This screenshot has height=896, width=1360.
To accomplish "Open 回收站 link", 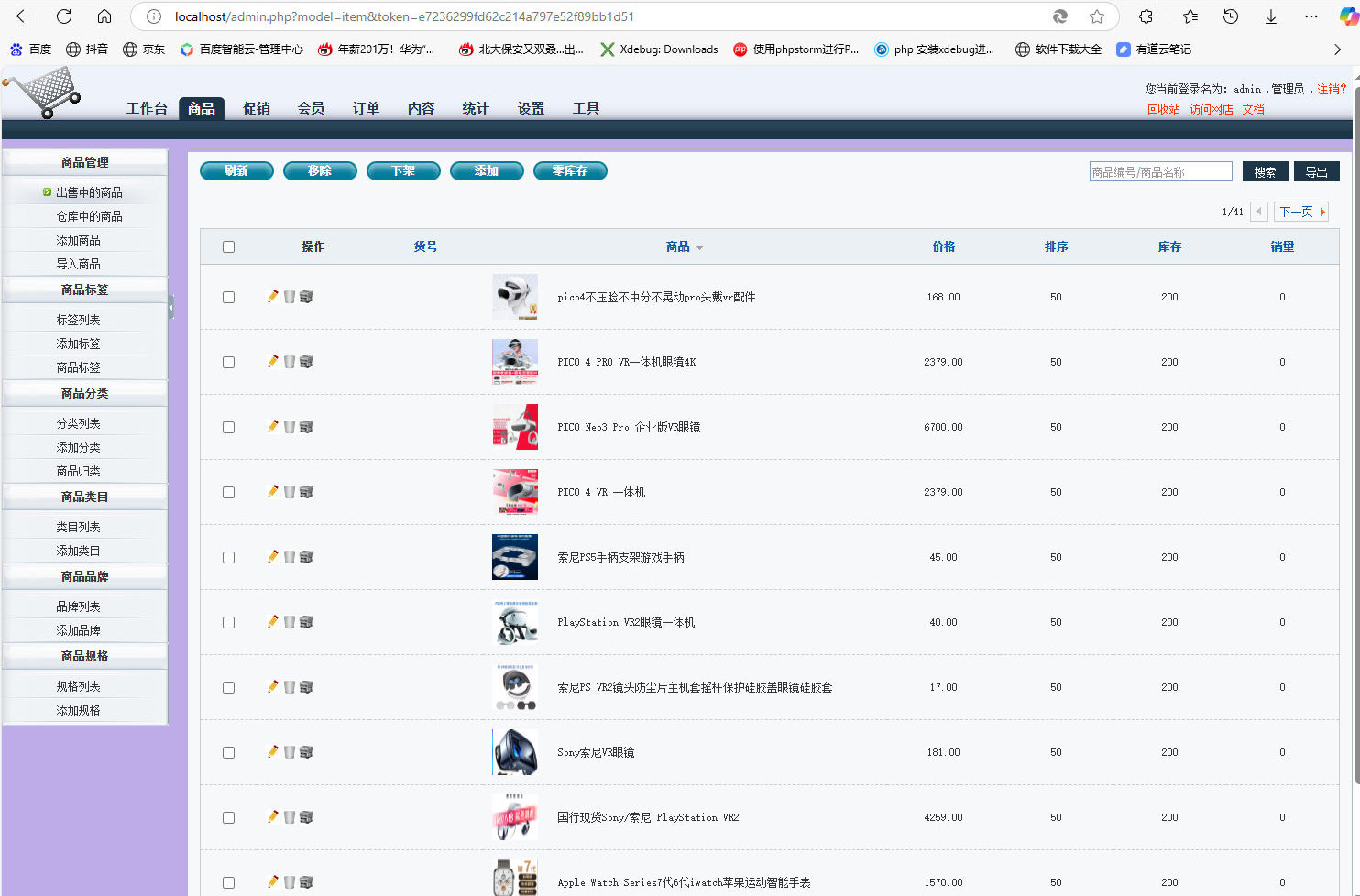I will coord(1164,109).
